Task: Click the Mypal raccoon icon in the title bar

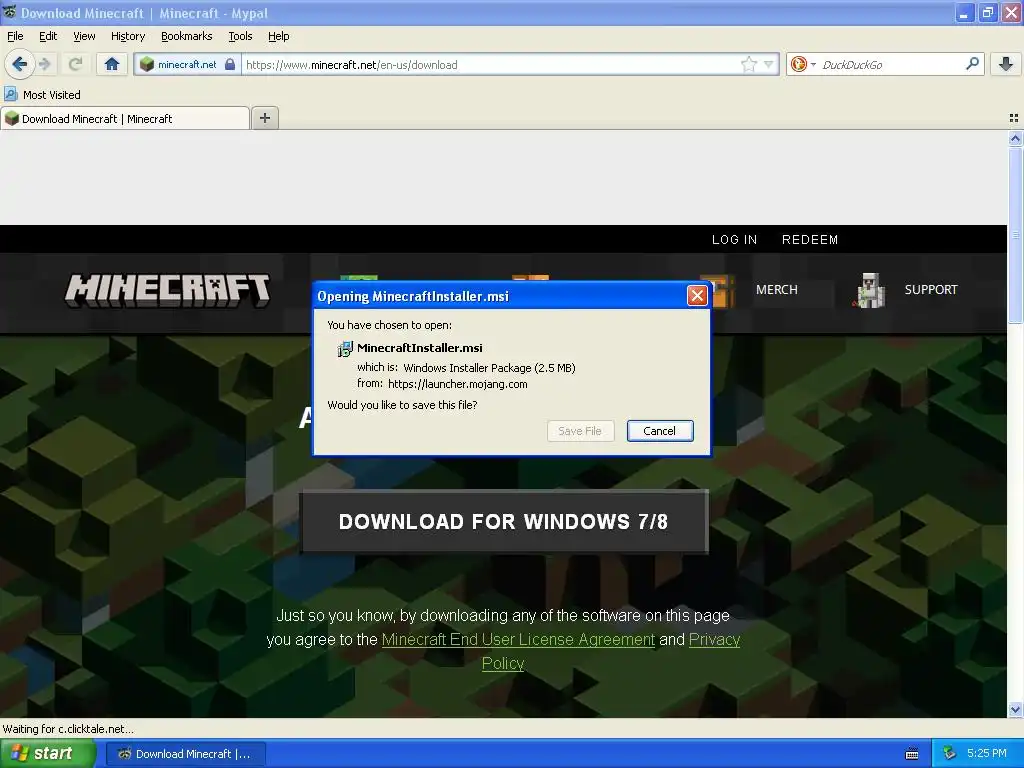Action: pos(9,12)
